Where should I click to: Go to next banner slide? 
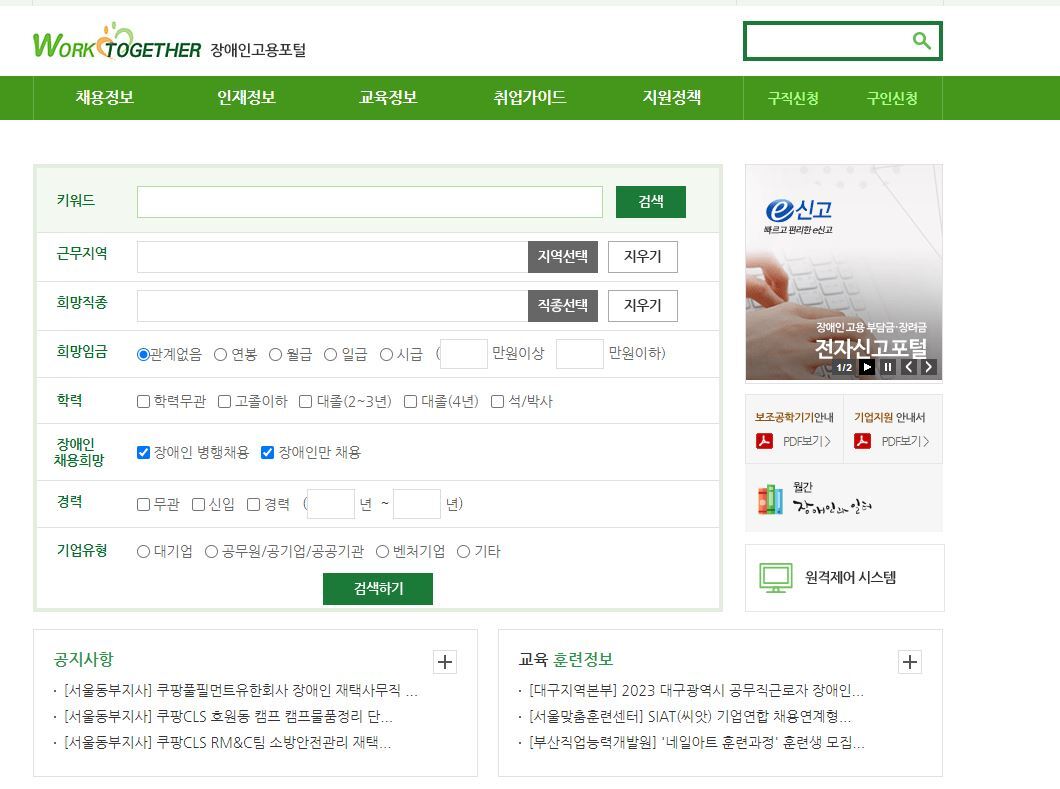tap(929, 367)
